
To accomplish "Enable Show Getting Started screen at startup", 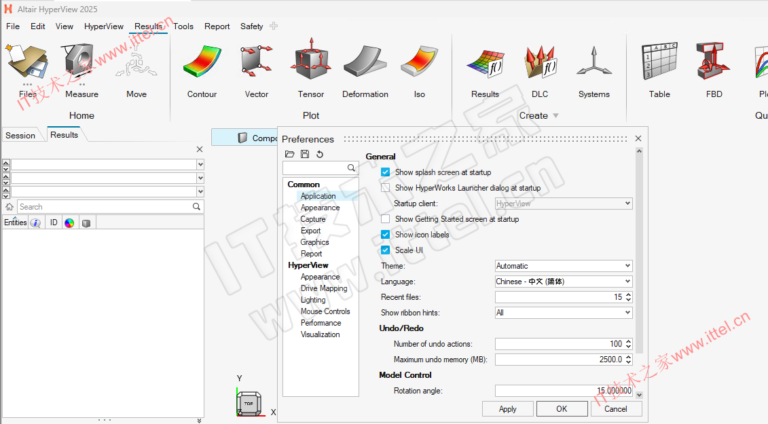I will [x=386, y=219].
